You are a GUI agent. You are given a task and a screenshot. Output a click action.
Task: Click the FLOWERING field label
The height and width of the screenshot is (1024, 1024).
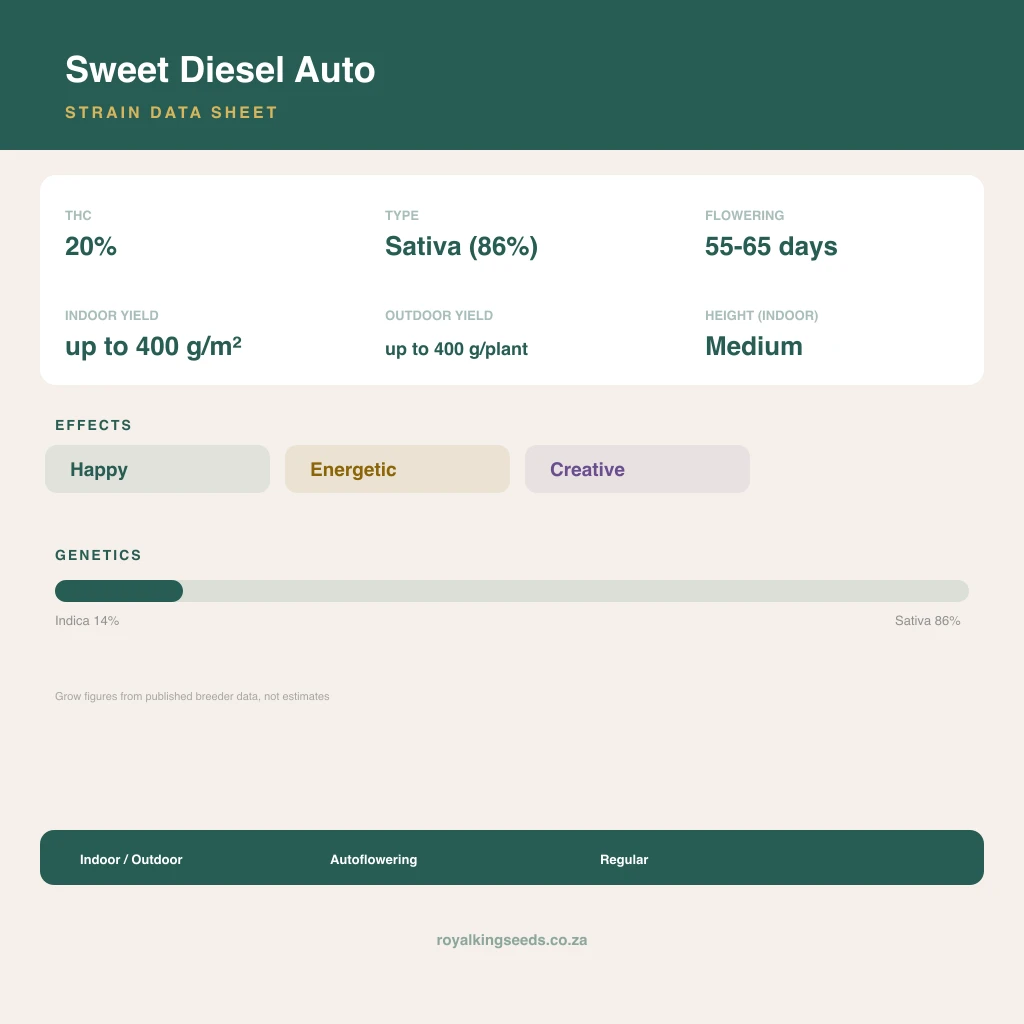tap(744, 216)
